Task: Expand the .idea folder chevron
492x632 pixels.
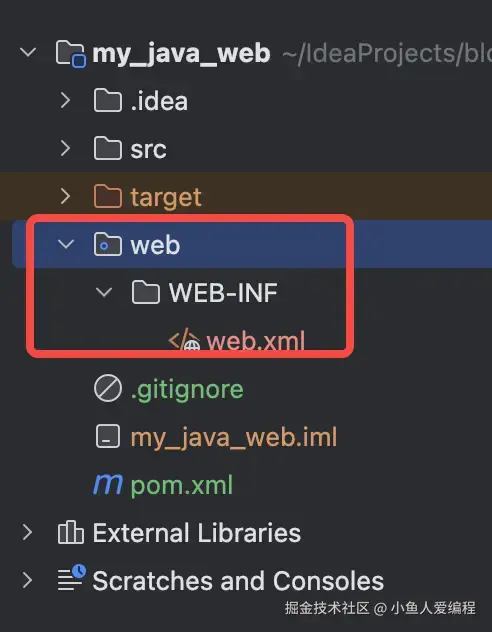Action: (x=65, y=100)
